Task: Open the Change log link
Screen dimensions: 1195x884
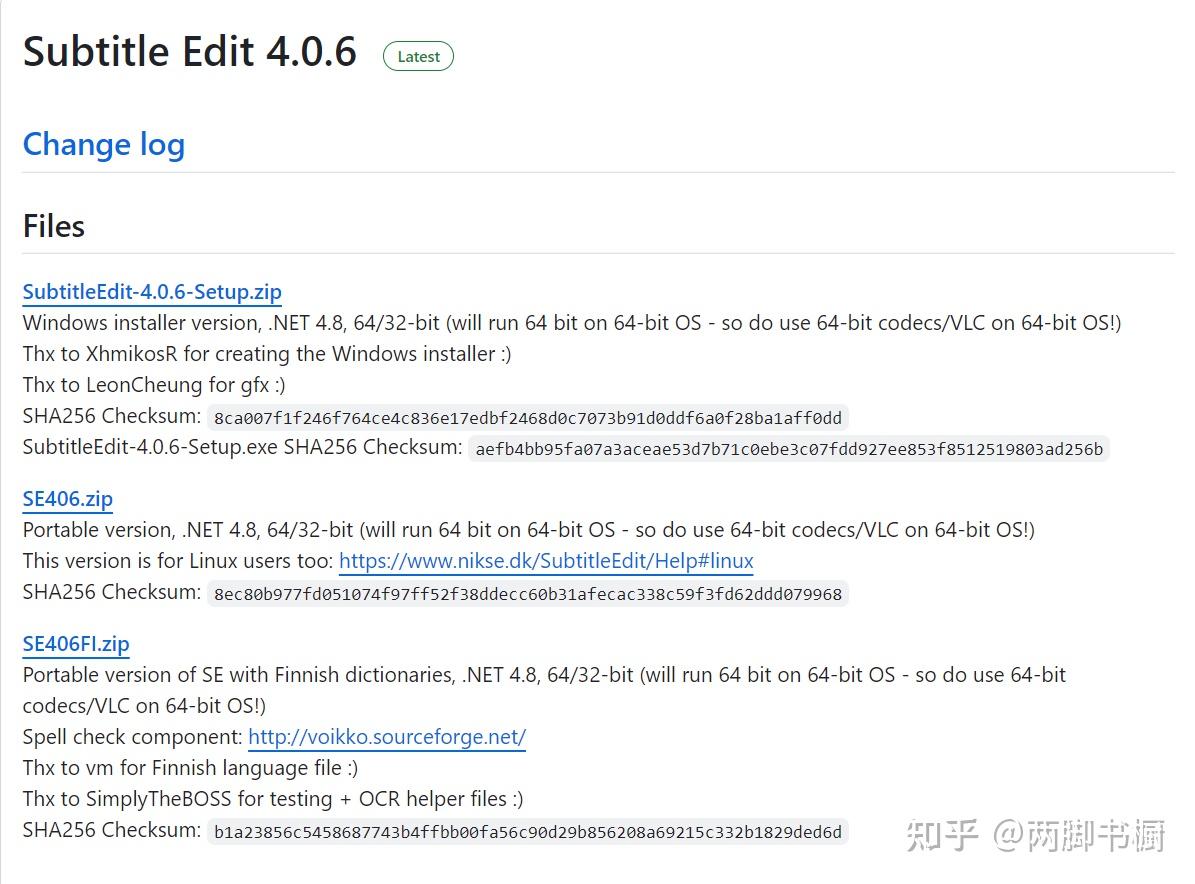Action: [104, 144]
